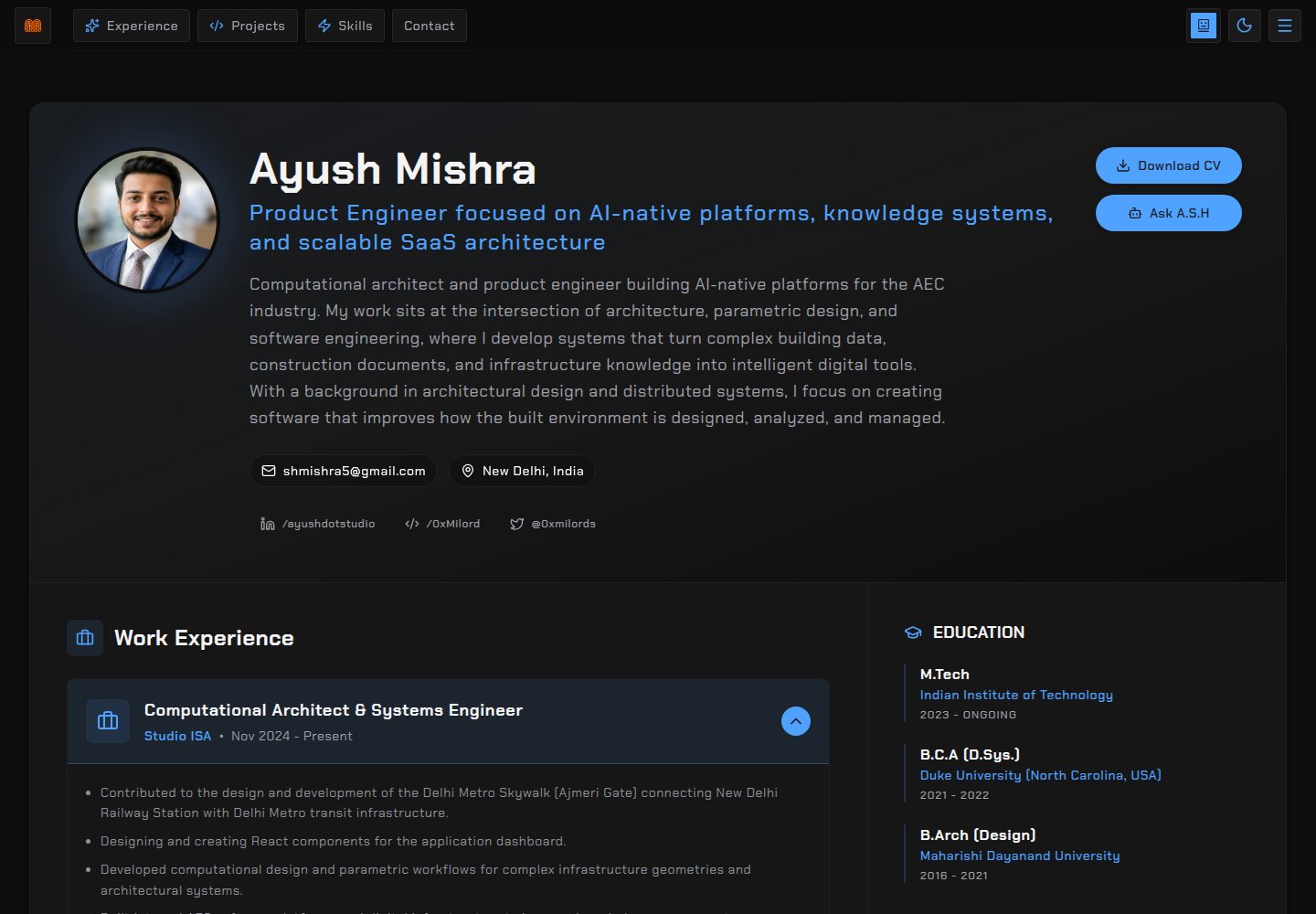The height and width of the screenshot is (914, 1316).
Task: Open the robot assistant icon in header
Action: (1204, 26)
